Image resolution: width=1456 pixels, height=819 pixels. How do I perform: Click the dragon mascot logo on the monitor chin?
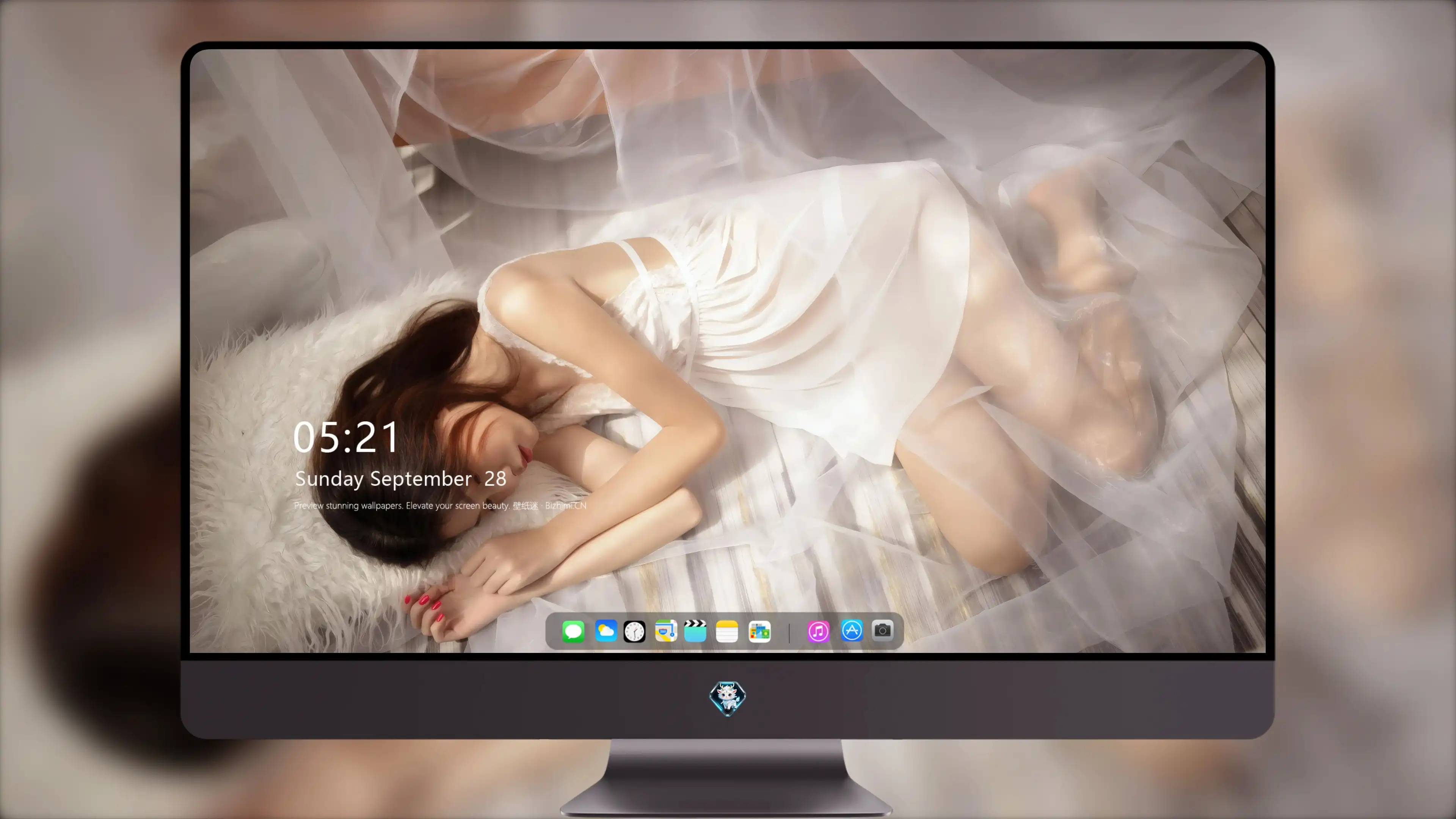coord(728,698)
